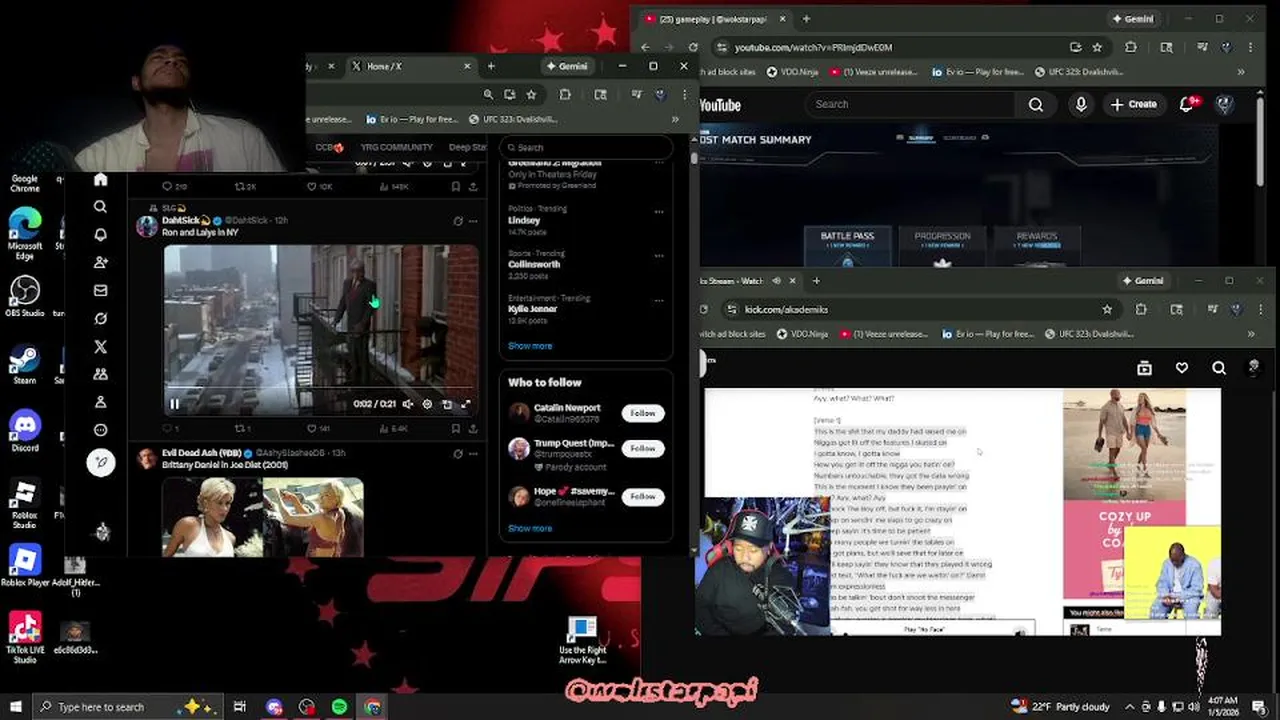Open more options on DahtSick post
This screenshot has width=1280, height=720.
click(473, 220)
